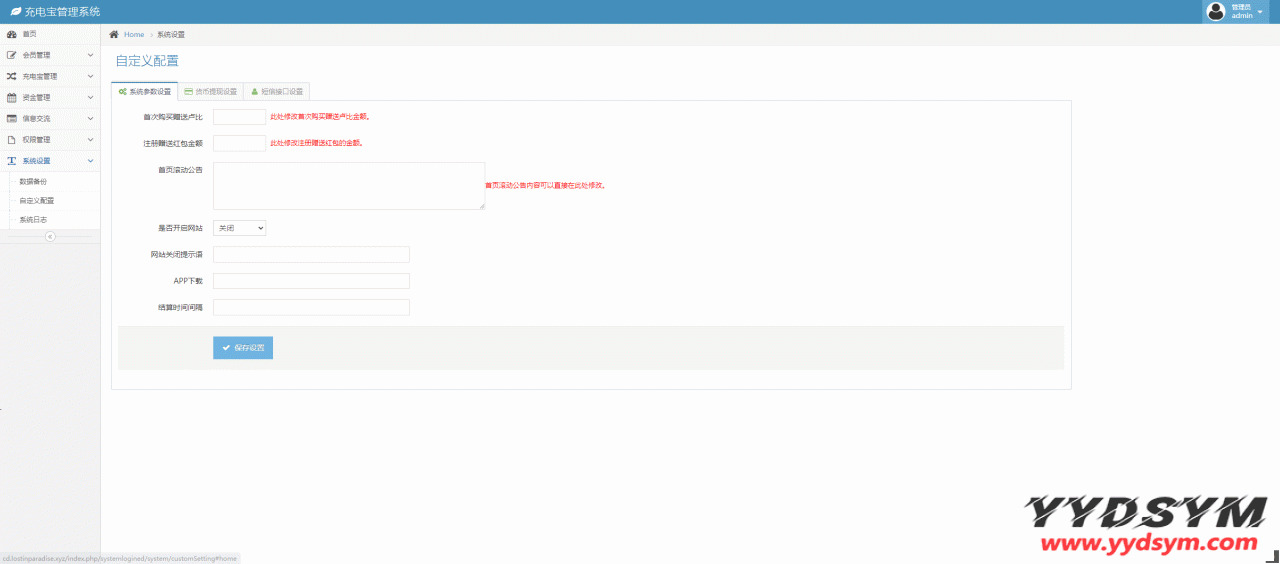Switch to 短信接口设置 tab

coord(277,91)
